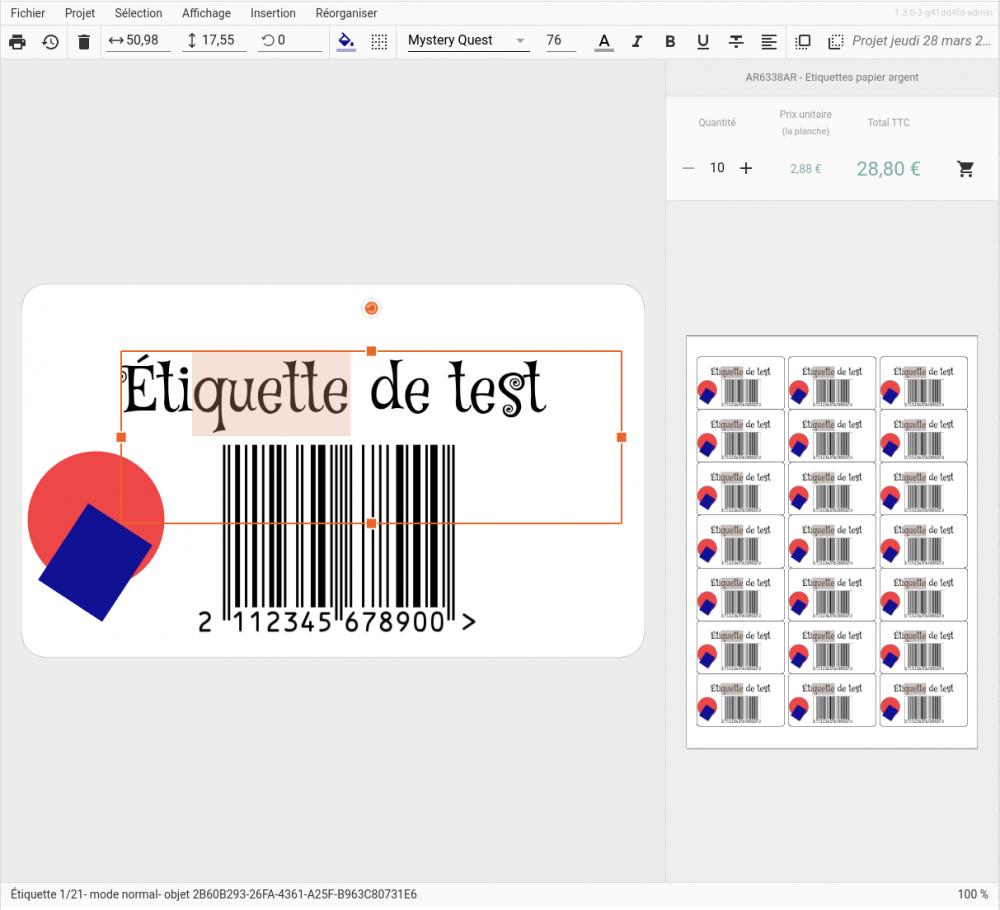Click the solid square with dotted outline icon
1000x910 pixels.
click(x=803, y=41)
